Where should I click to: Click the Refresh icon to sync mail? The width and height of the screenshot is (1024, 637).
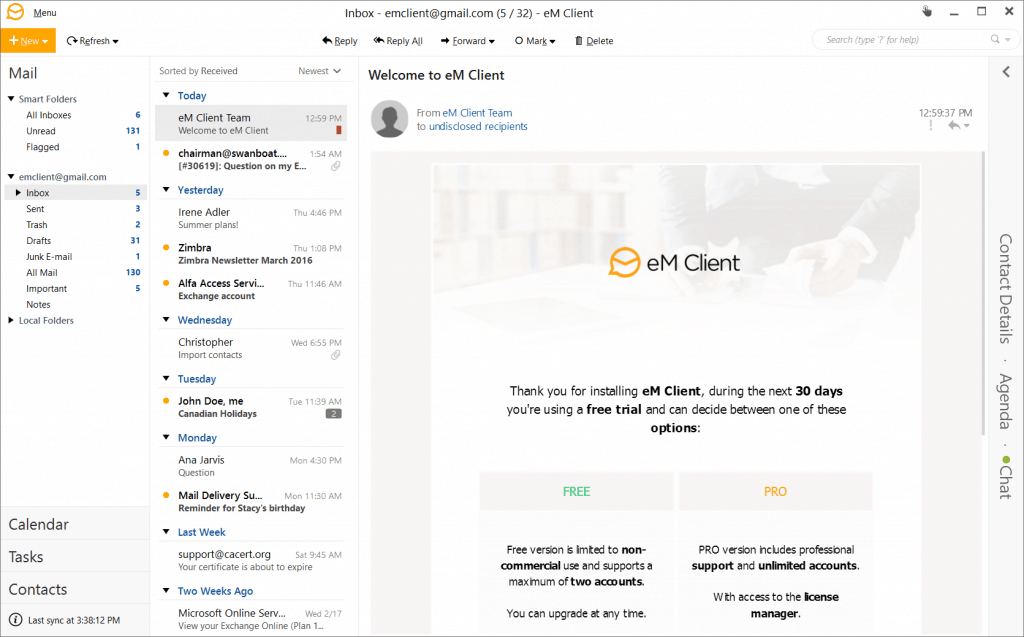(x=70, y=41)
